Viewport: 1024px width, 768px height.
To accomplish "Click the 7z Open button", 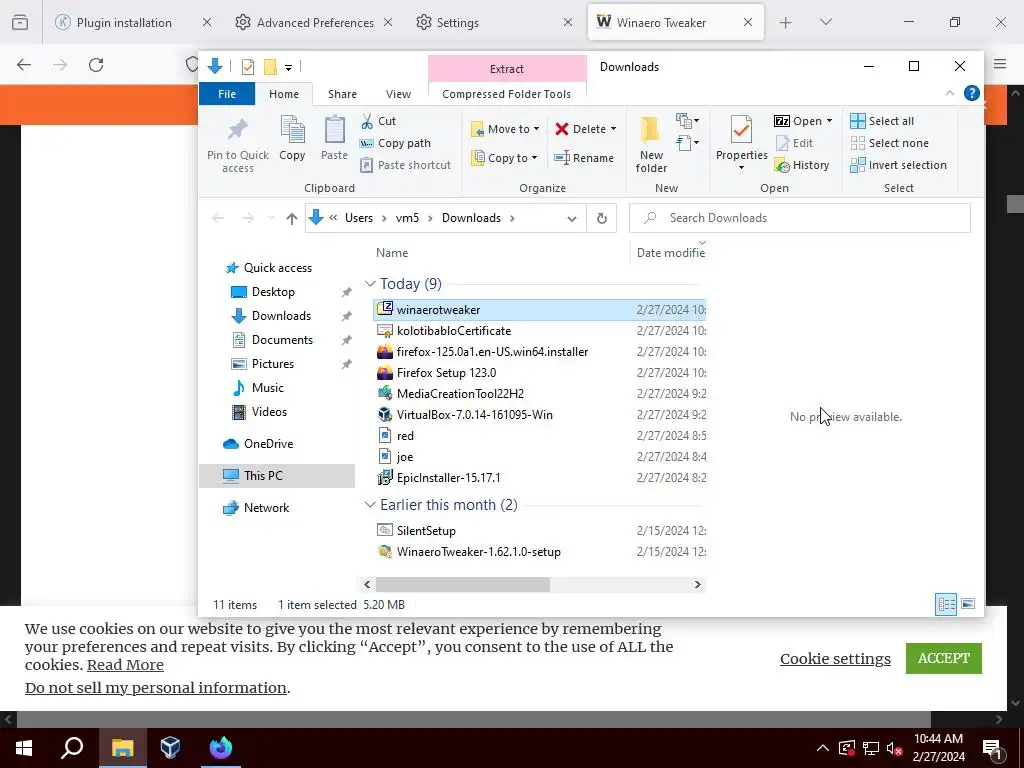I will pyautogui.click(x=803, y=121).
